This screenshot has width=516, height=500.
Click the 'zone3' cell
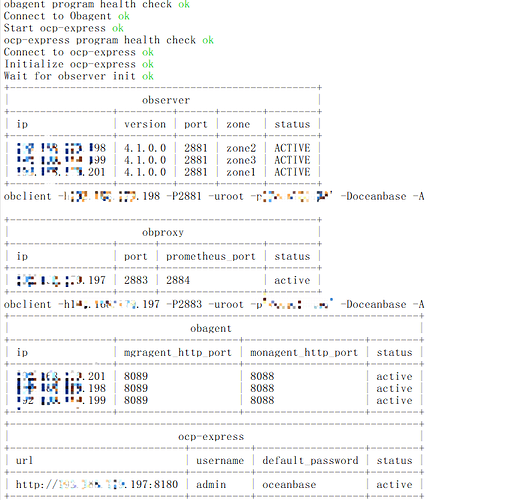pyautogui.click(x=241, y=160)
